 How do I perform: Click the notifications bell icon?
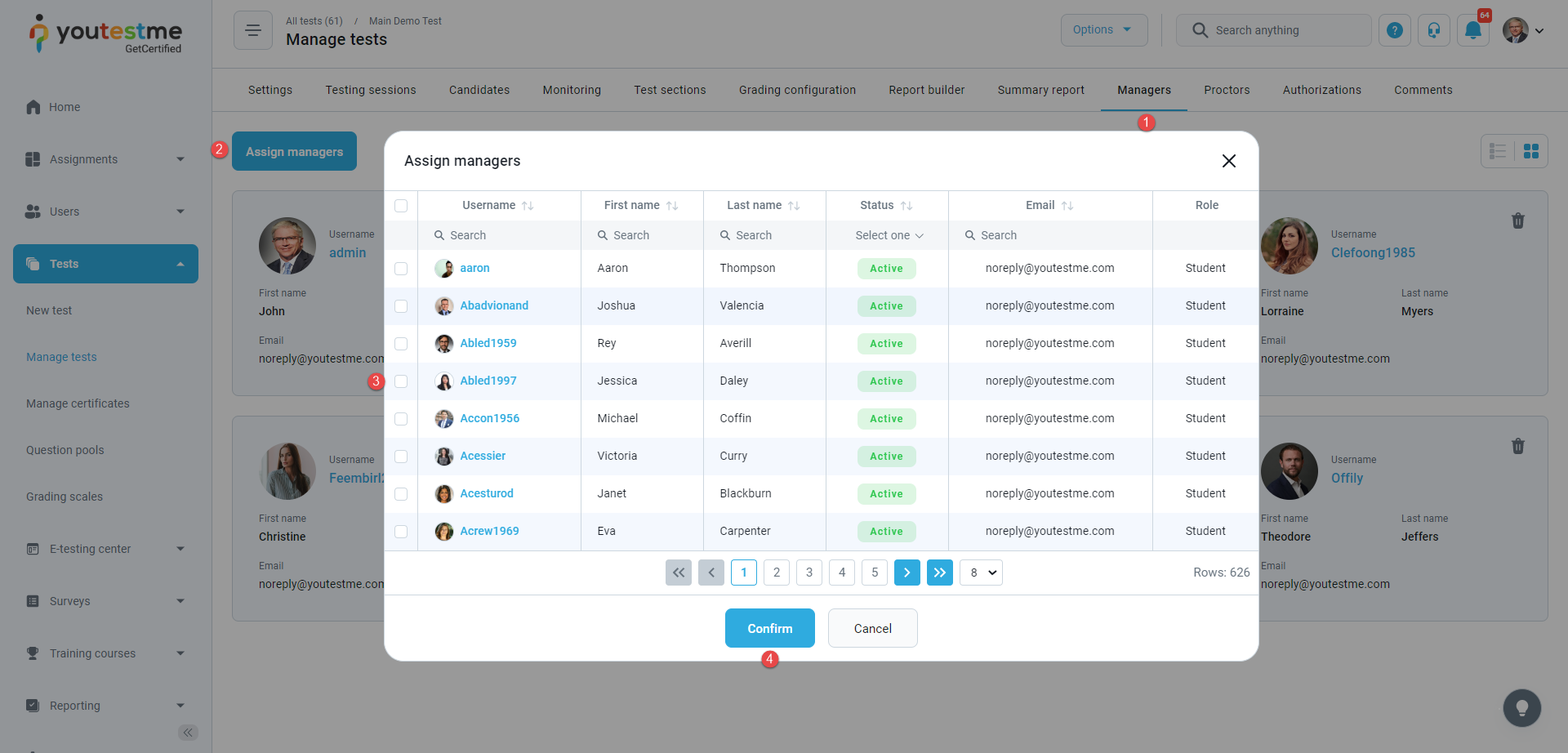click(1472, 30)
